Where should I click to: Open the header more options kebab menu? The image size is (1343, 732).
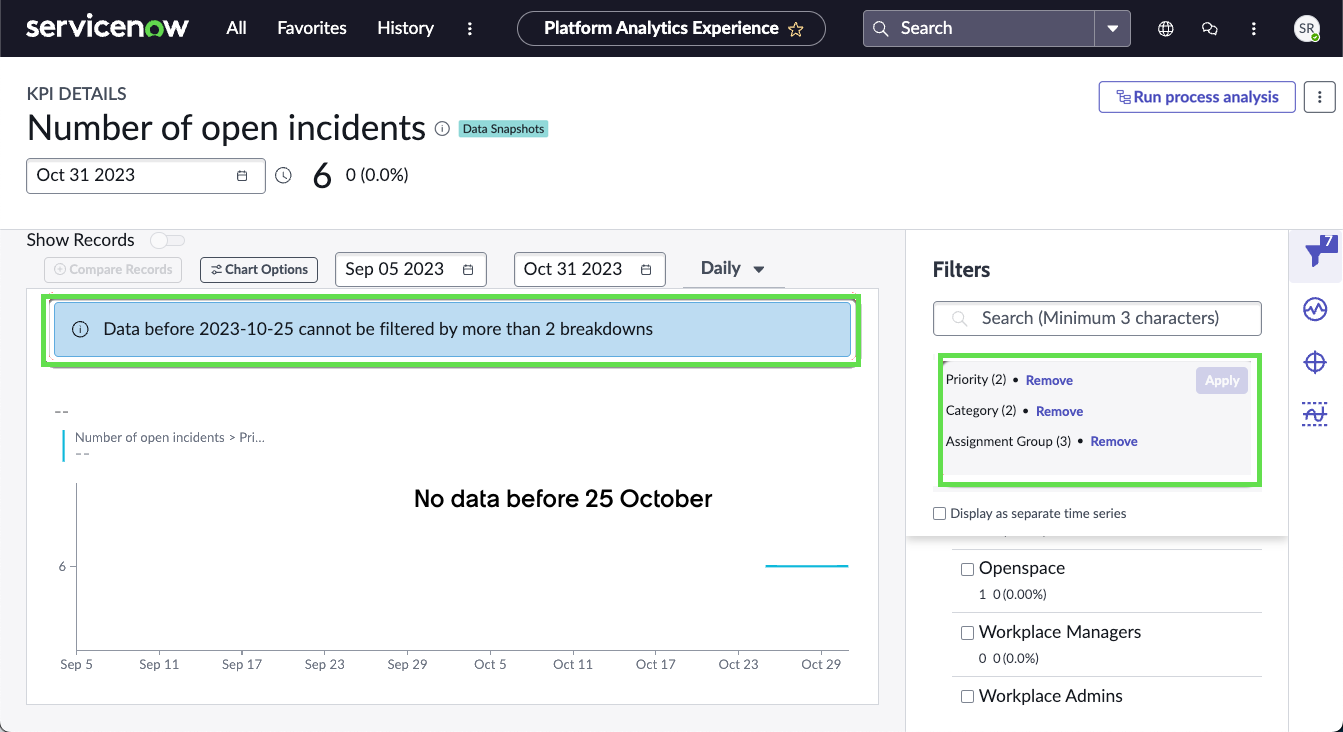tap(470, 29)
